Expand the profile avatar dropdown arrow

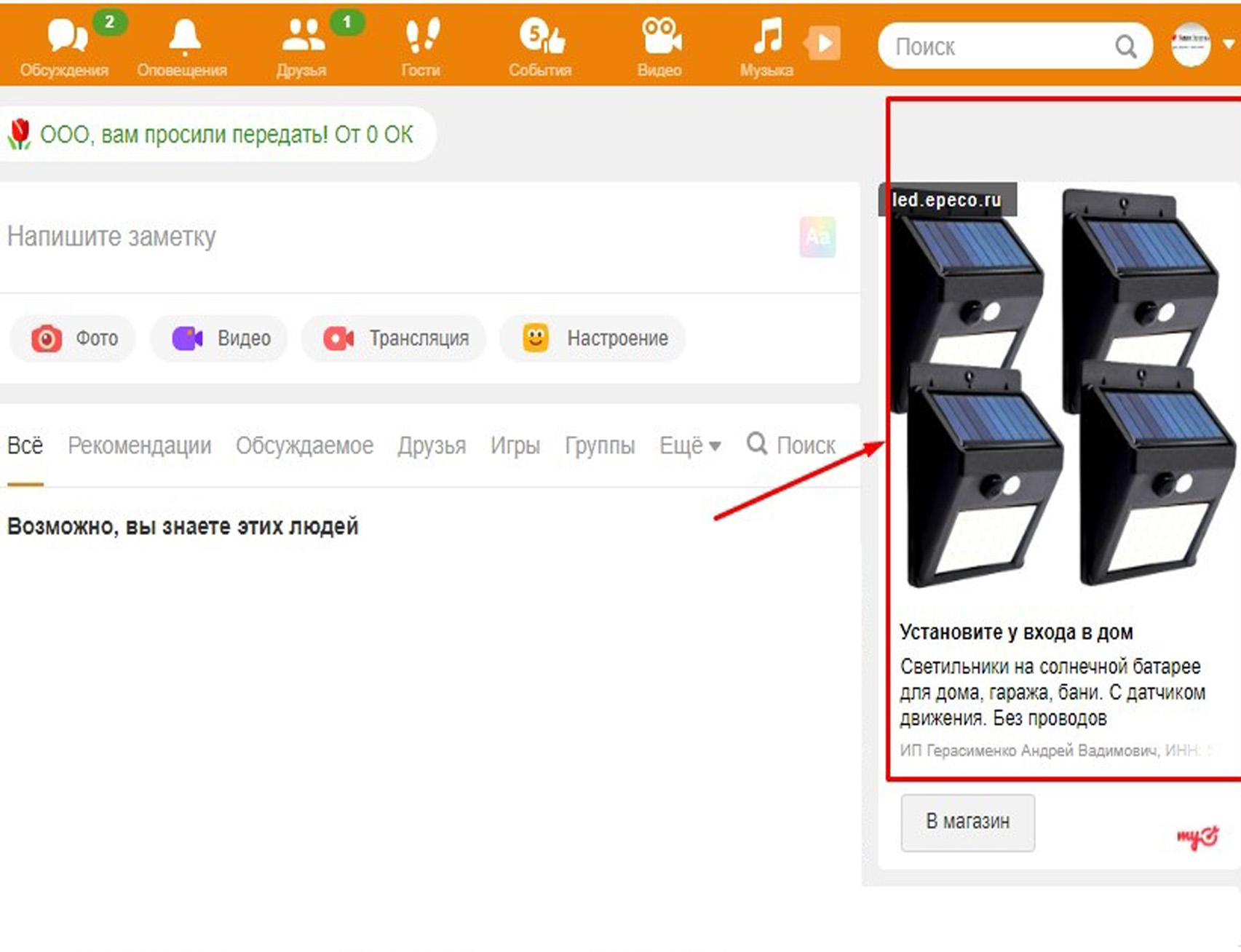point(1229,44)
